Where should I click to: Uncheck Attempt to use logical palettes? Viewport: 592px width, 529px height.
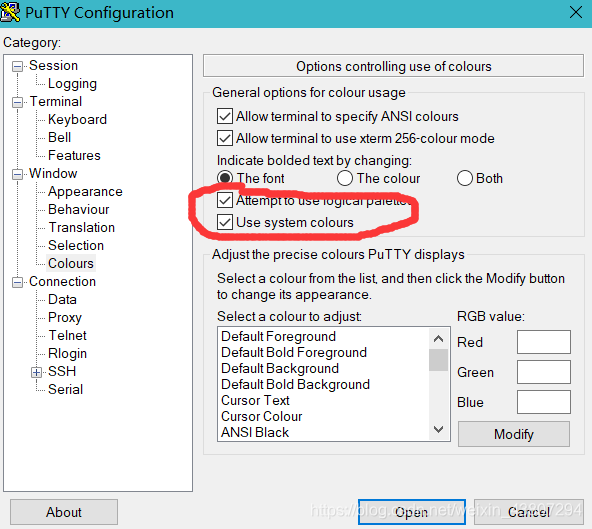tap(225, 200)
